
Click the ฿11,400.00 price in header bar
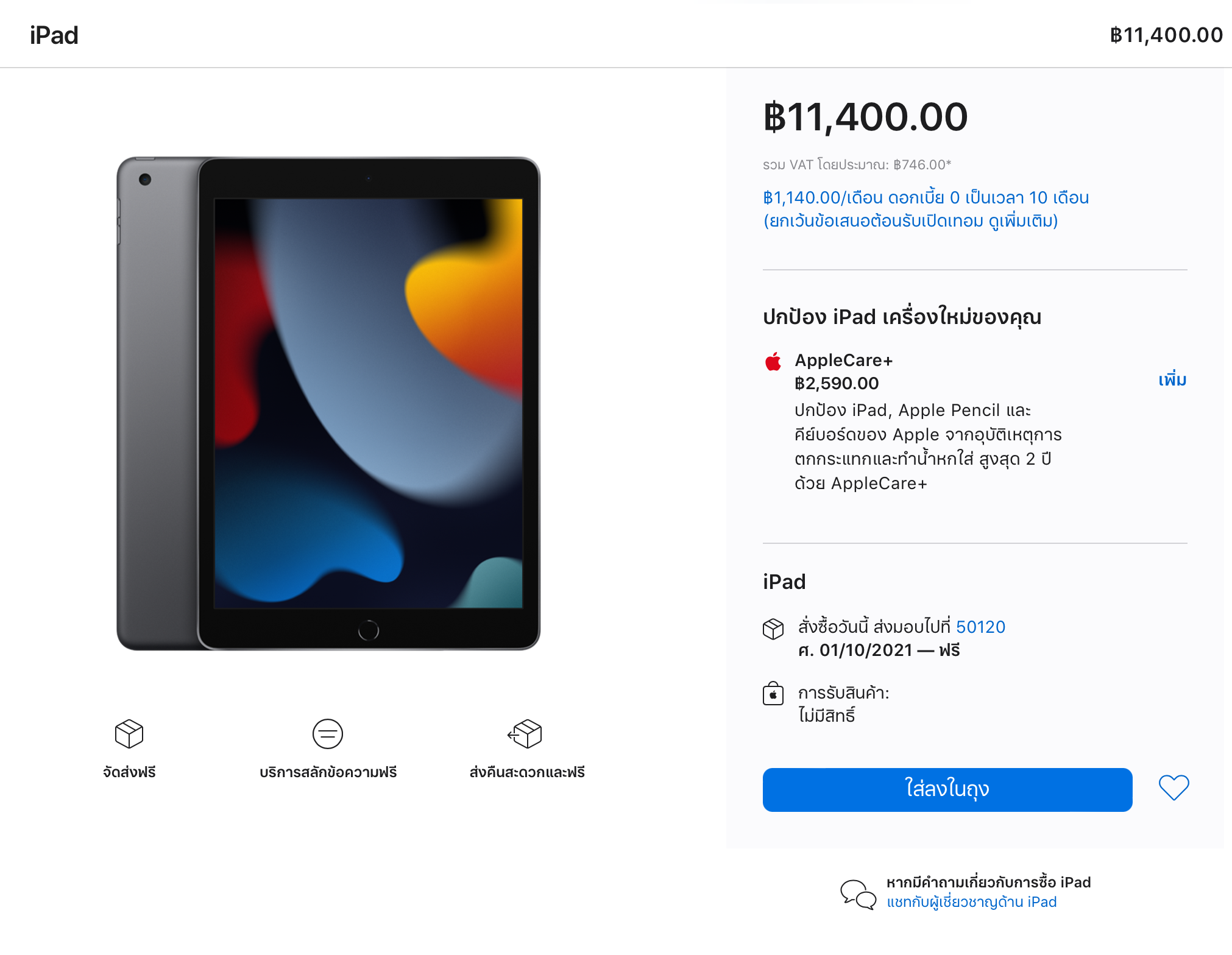(x=1166, y=35)
